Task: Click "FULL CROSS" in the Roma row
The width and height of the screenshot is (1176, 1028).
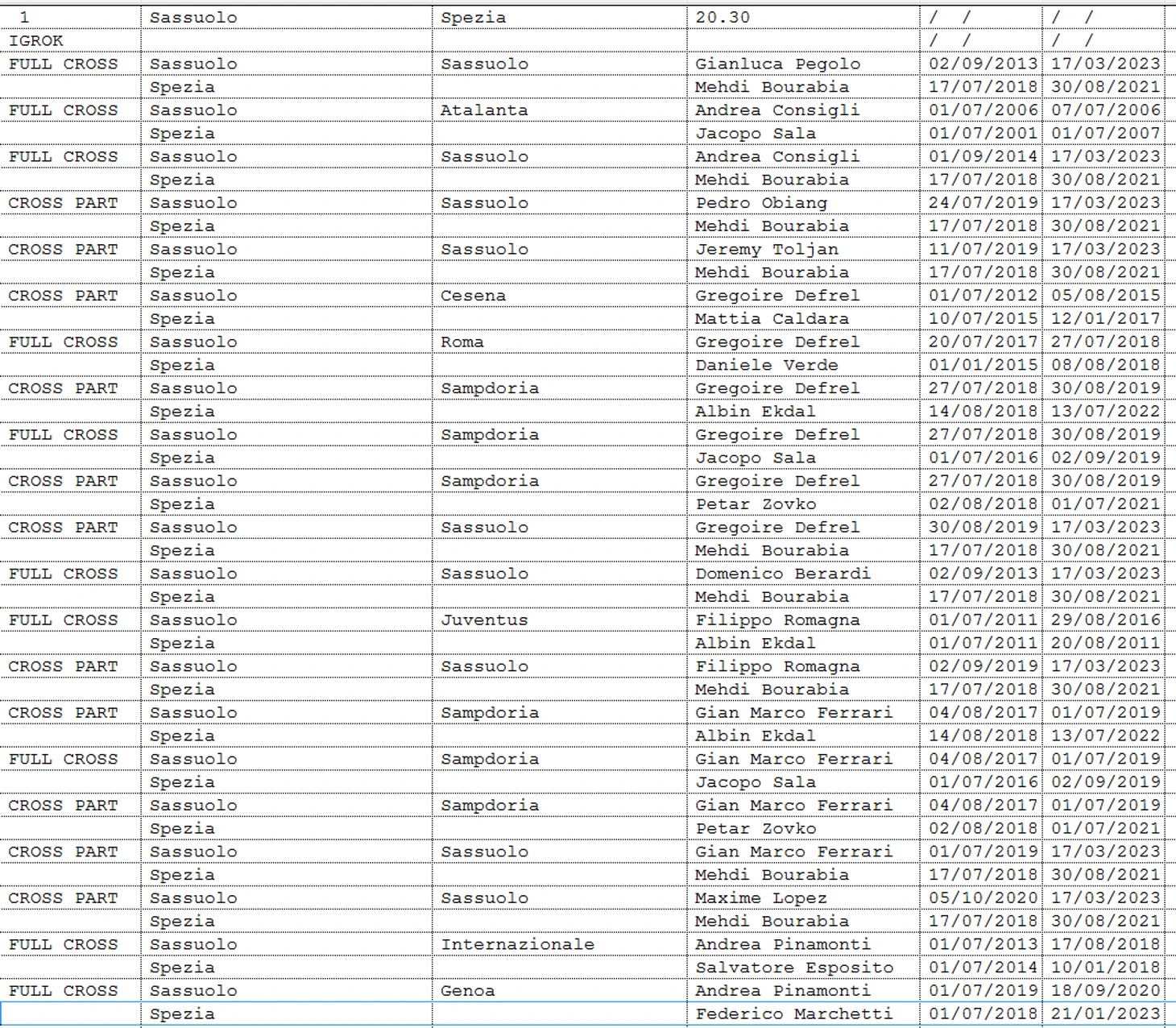Action: pos(63,342)
